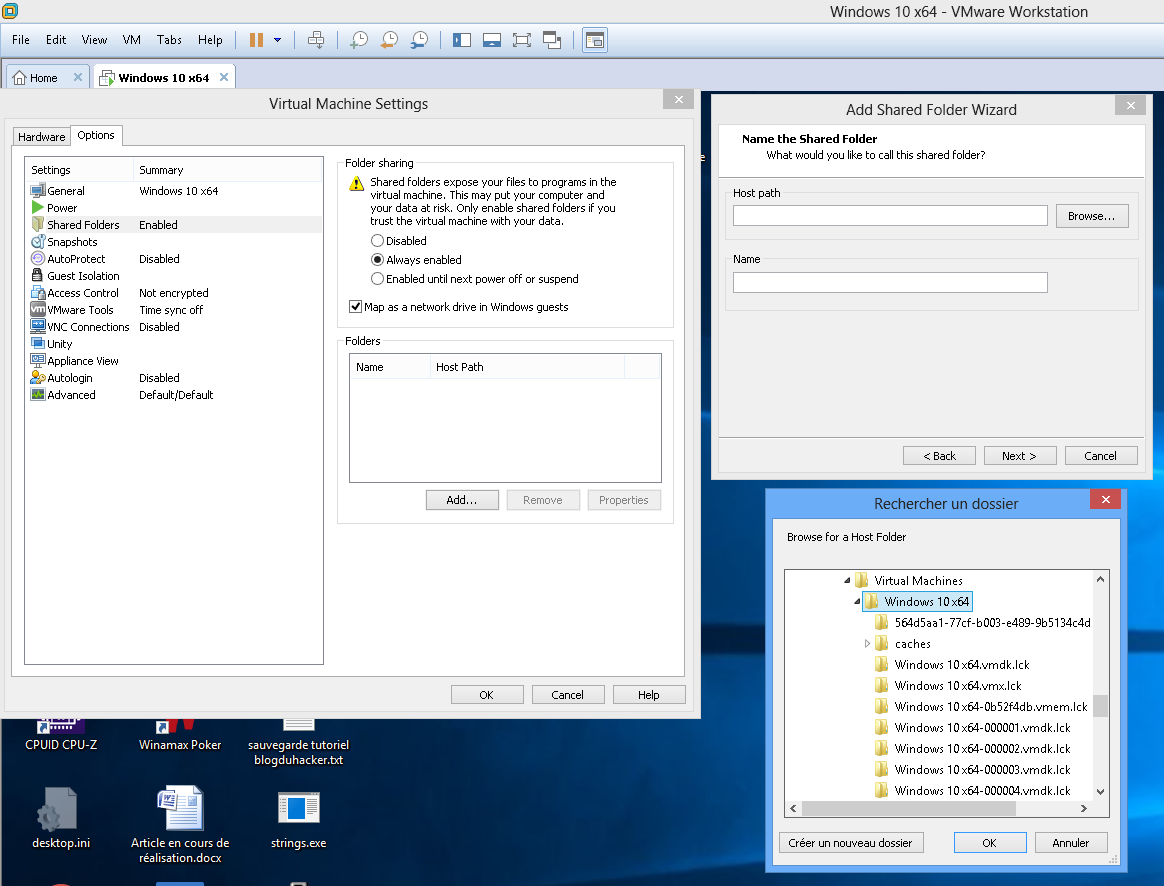Screen dimensions: 1164x886
Task: Click the VMware Workstation title bar logo
Action: pos(10,11)
